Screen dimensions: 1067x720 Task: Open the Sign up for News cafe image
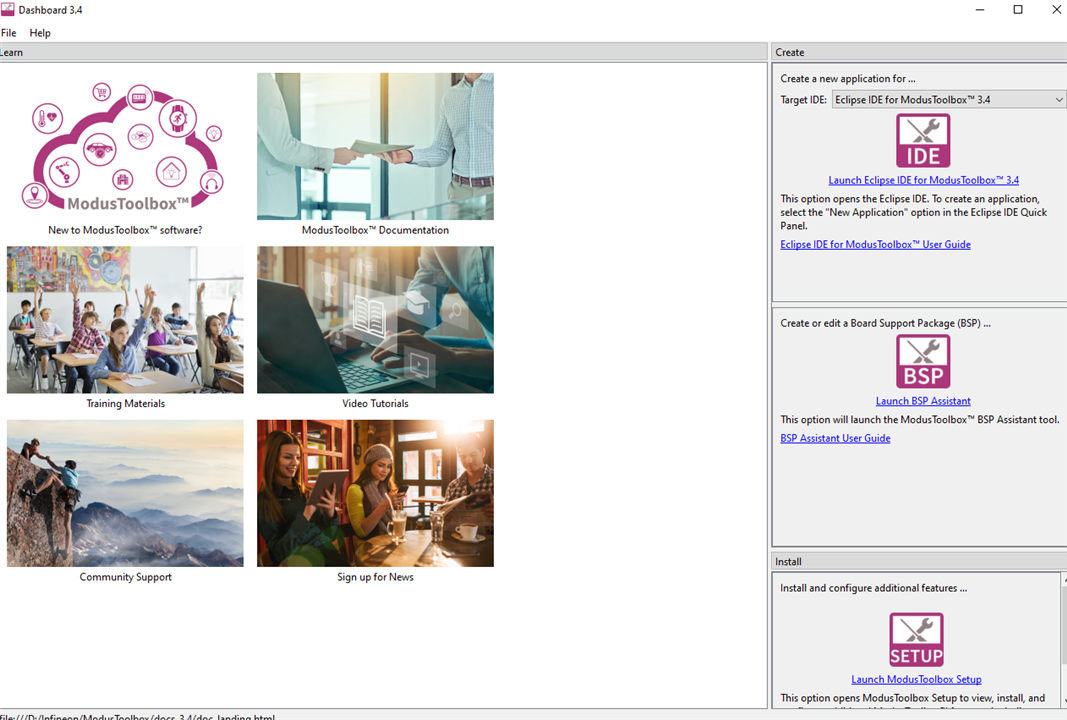coord(375,493)
